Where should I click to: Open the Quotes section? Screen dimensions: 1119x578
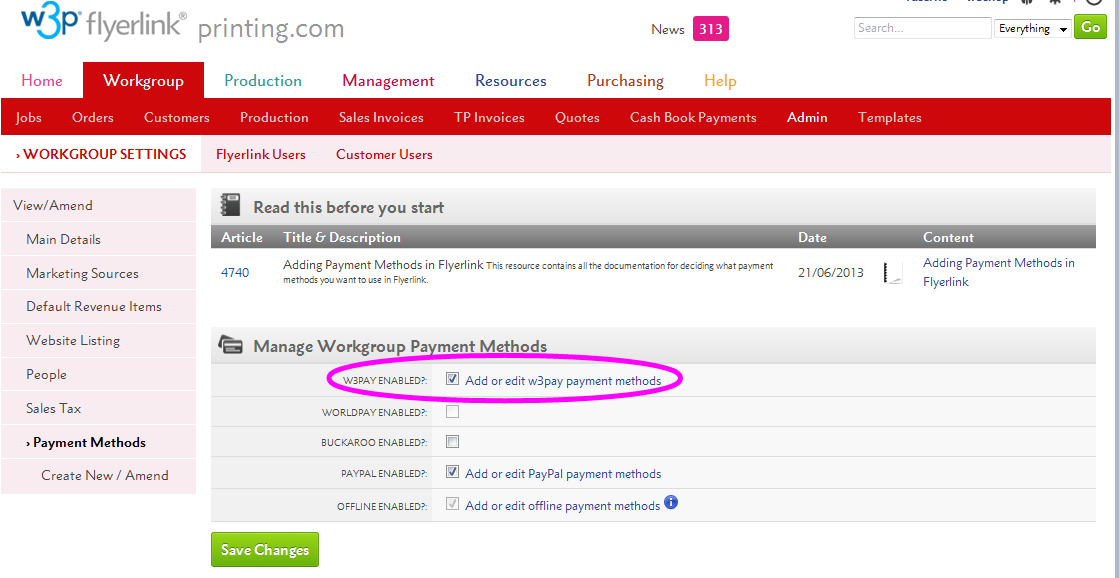click(x=577, y=118)
